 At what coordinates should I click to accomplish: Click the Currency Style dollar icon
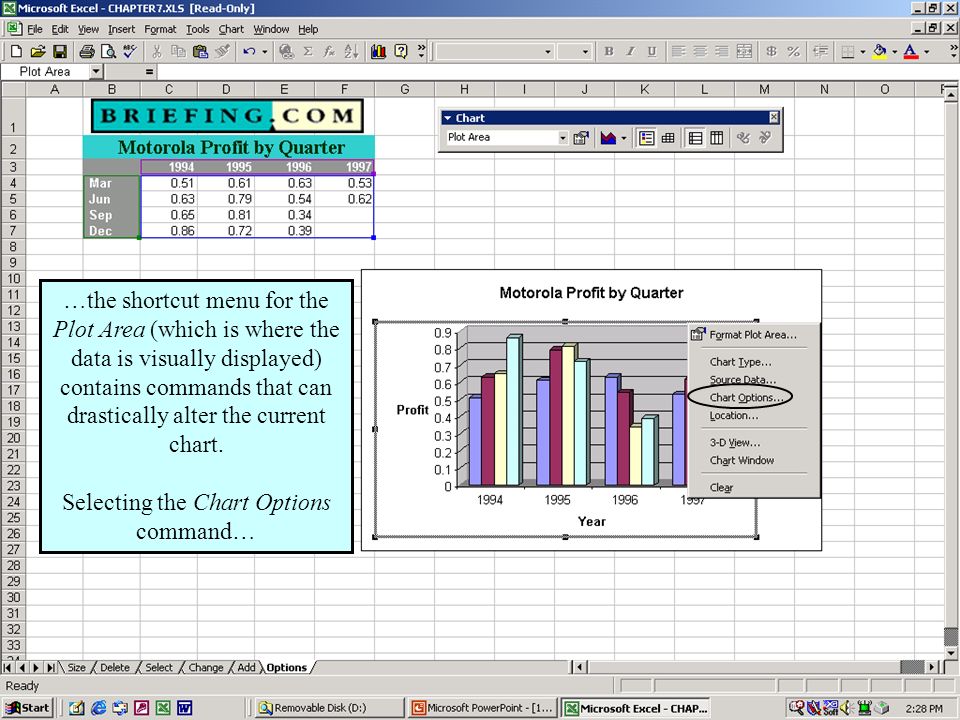pos(771,51)
